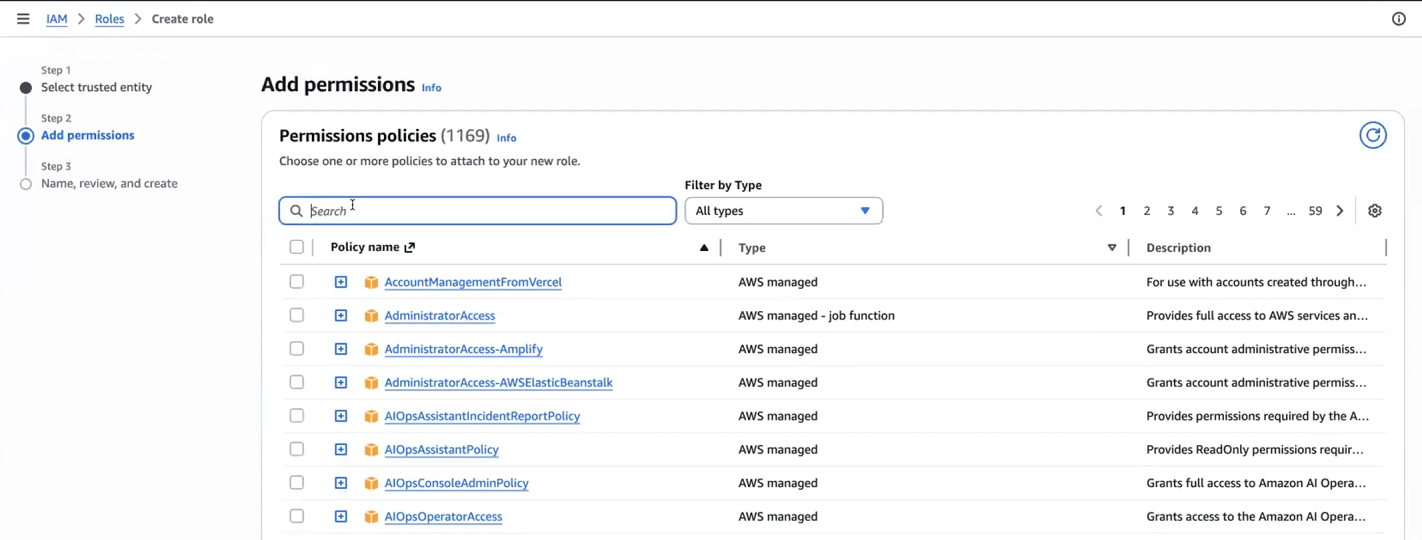This screenshot has width=1422, height=540.
Task: Go to page 6 of policies
Action: (1243, 211)
